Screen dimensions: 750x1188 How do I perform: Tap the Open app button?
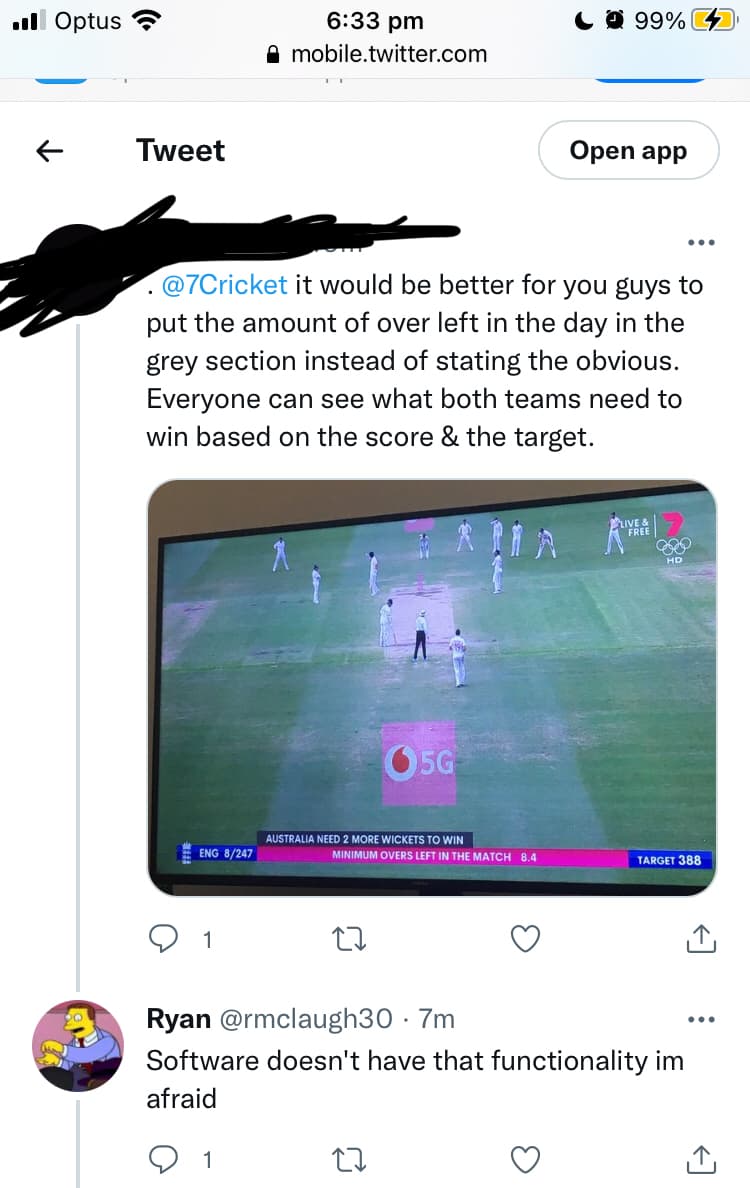click(x=628, y=151)
